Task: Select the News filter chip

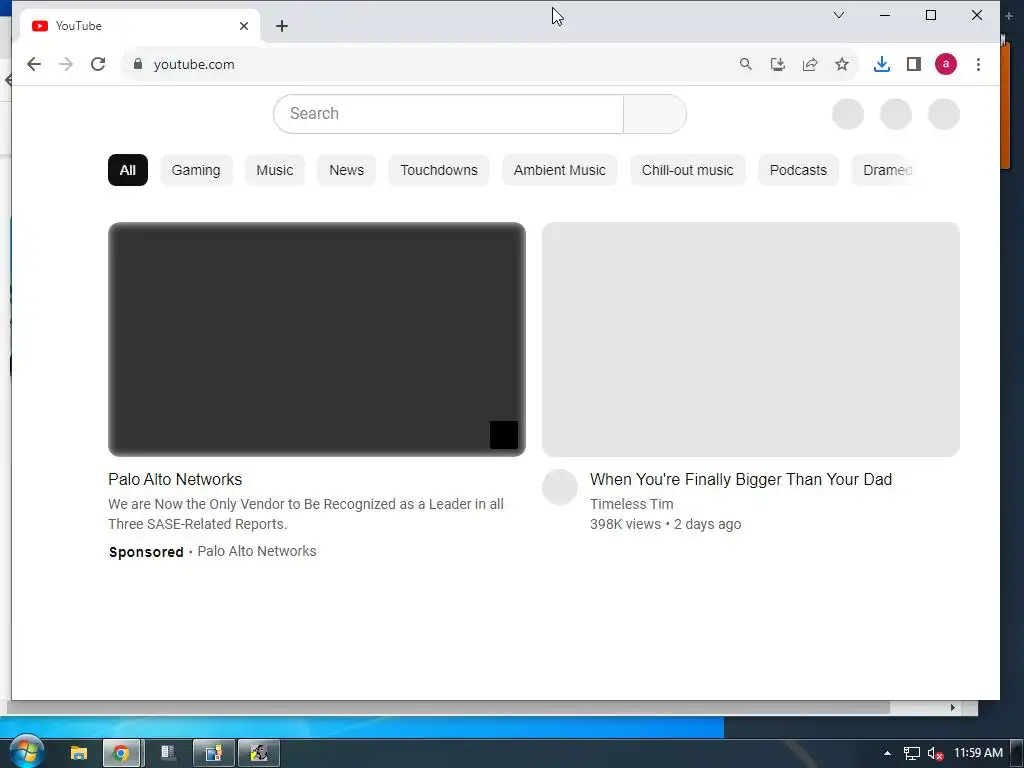Action: tap(346, 170)
